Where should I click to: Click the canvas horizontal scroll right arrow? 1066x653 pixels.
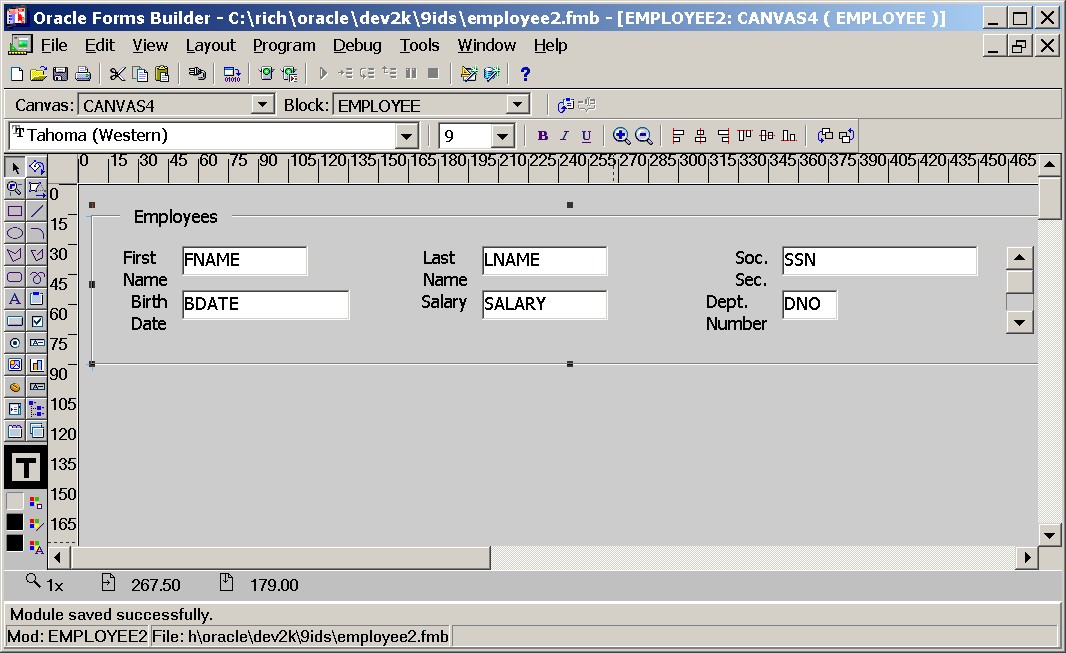pyautogui.click(x=1027, y=558)
